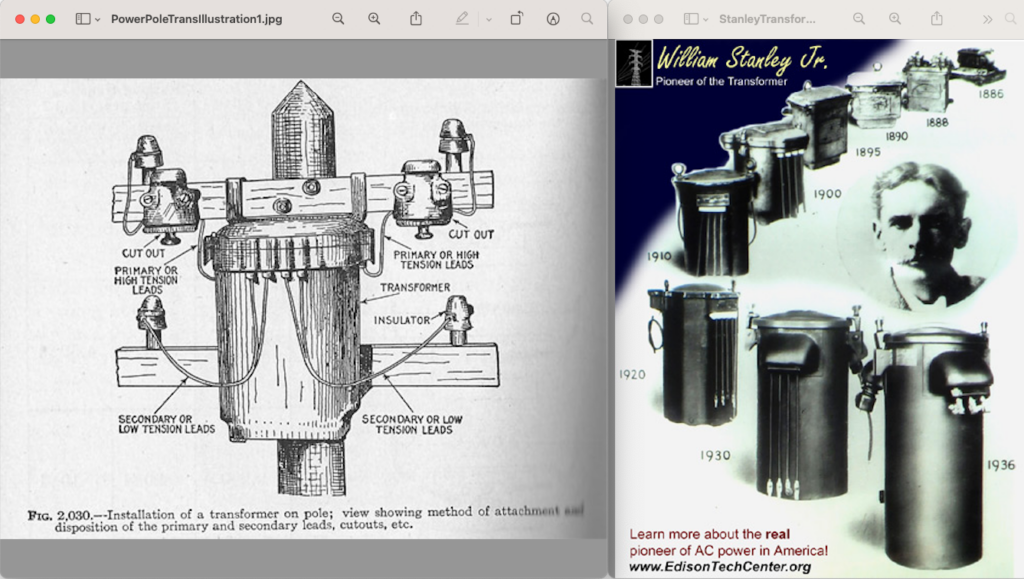
Task: Click the William Stanley Jr. heading
Action: (x=742, y=58)
